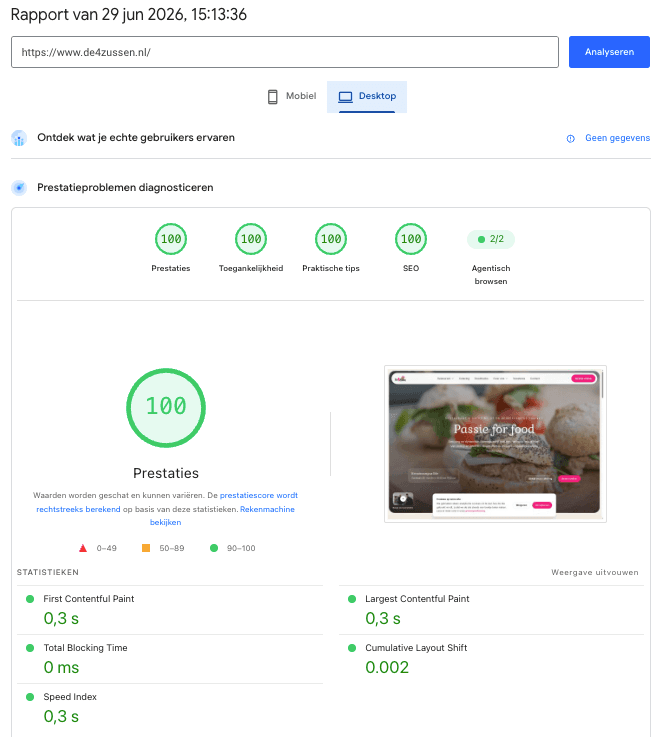Click the Largest Contentful Paint green dot

coord(352,599)
